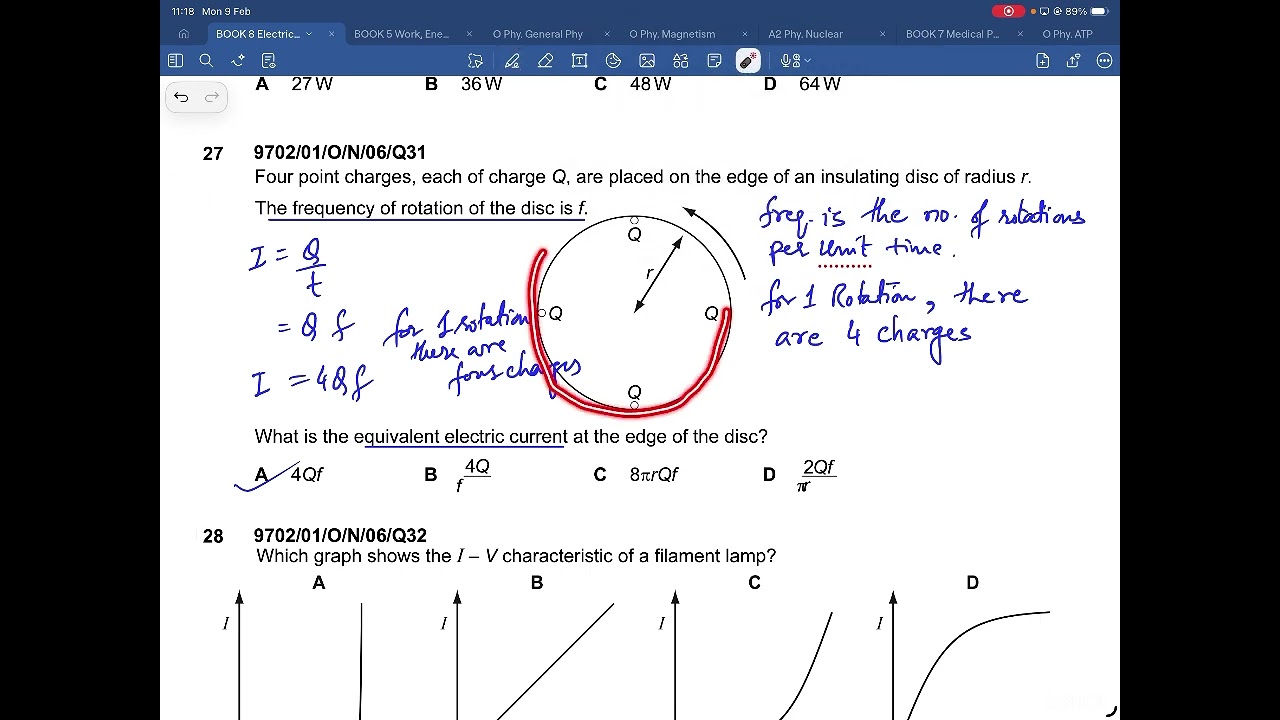Tap the answer 36 W option B
This screenshot has height=720, width=1280.
(x=463, y=84)
